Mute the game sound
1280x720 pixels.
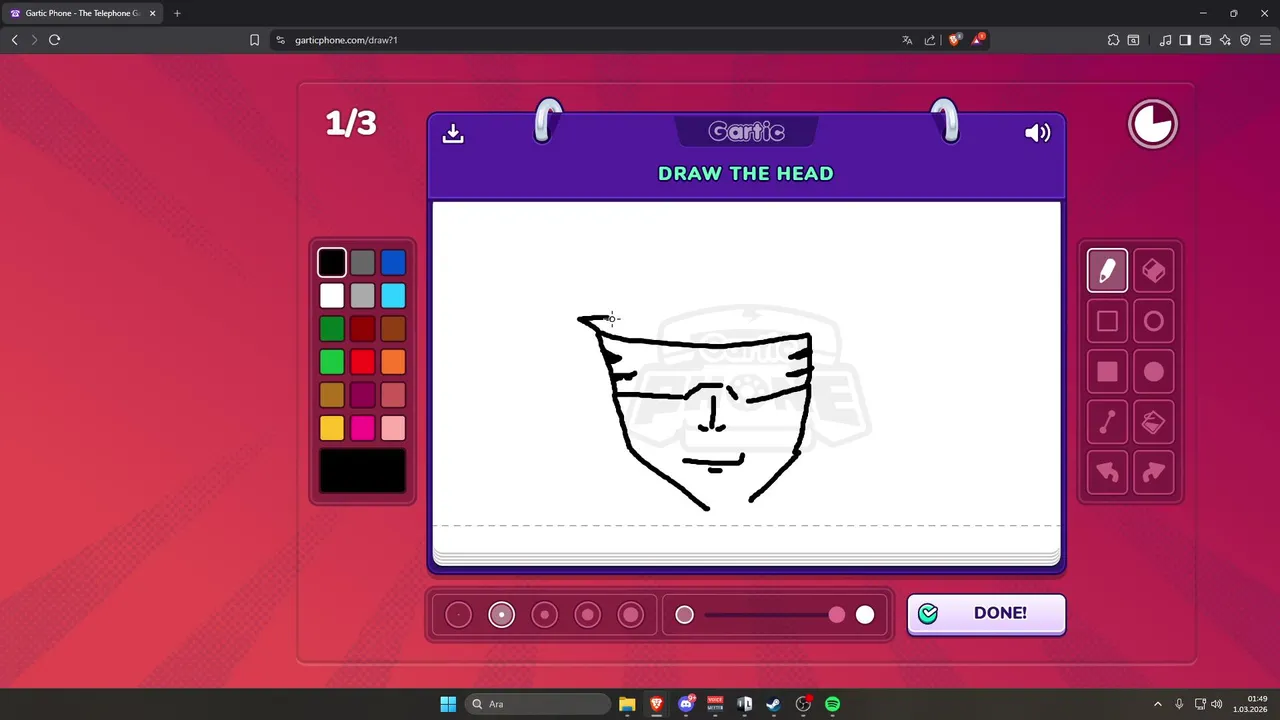(x=1038, y=133)
